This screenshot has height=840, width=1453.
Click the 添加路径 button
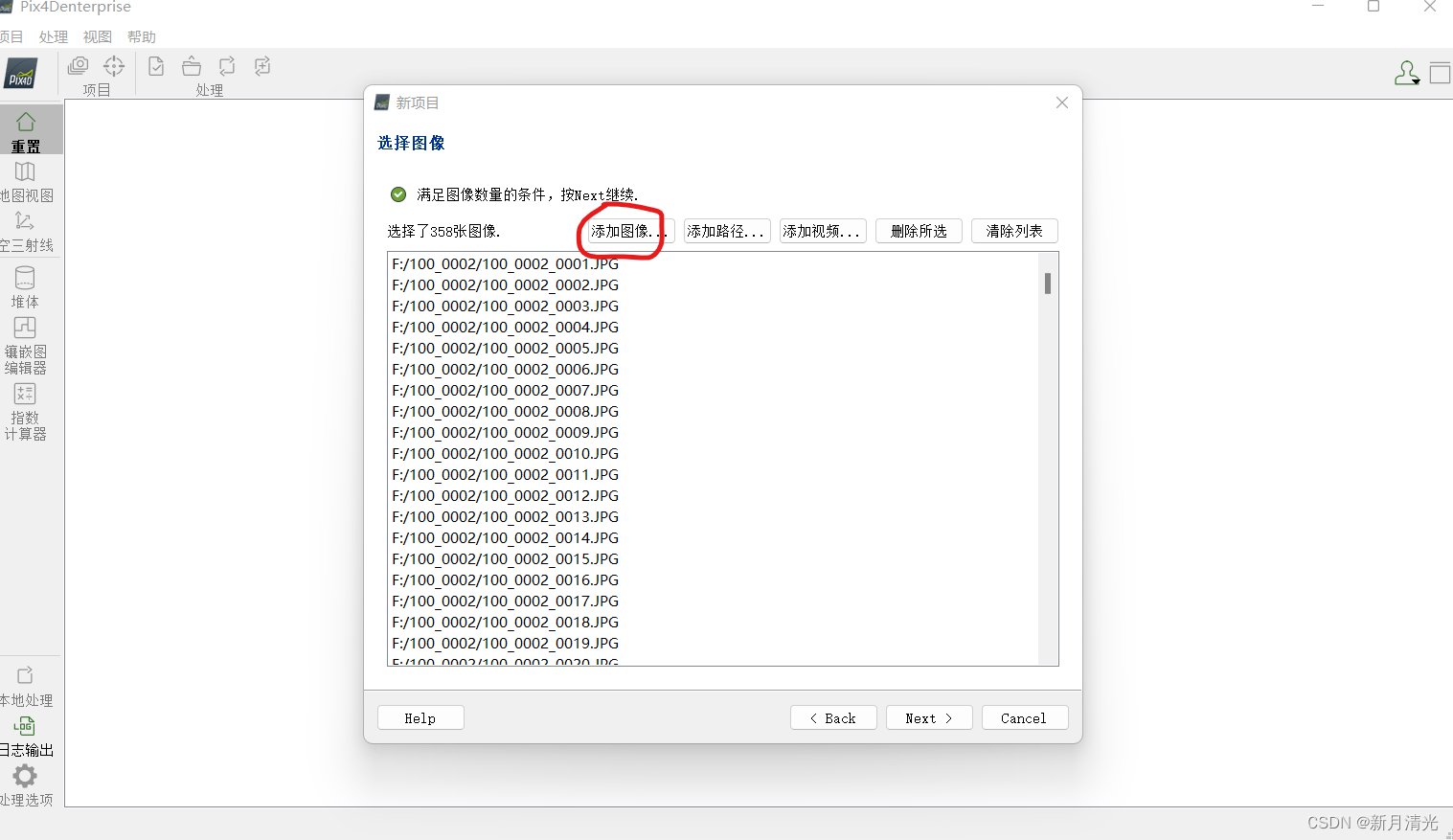click(727, 231)
